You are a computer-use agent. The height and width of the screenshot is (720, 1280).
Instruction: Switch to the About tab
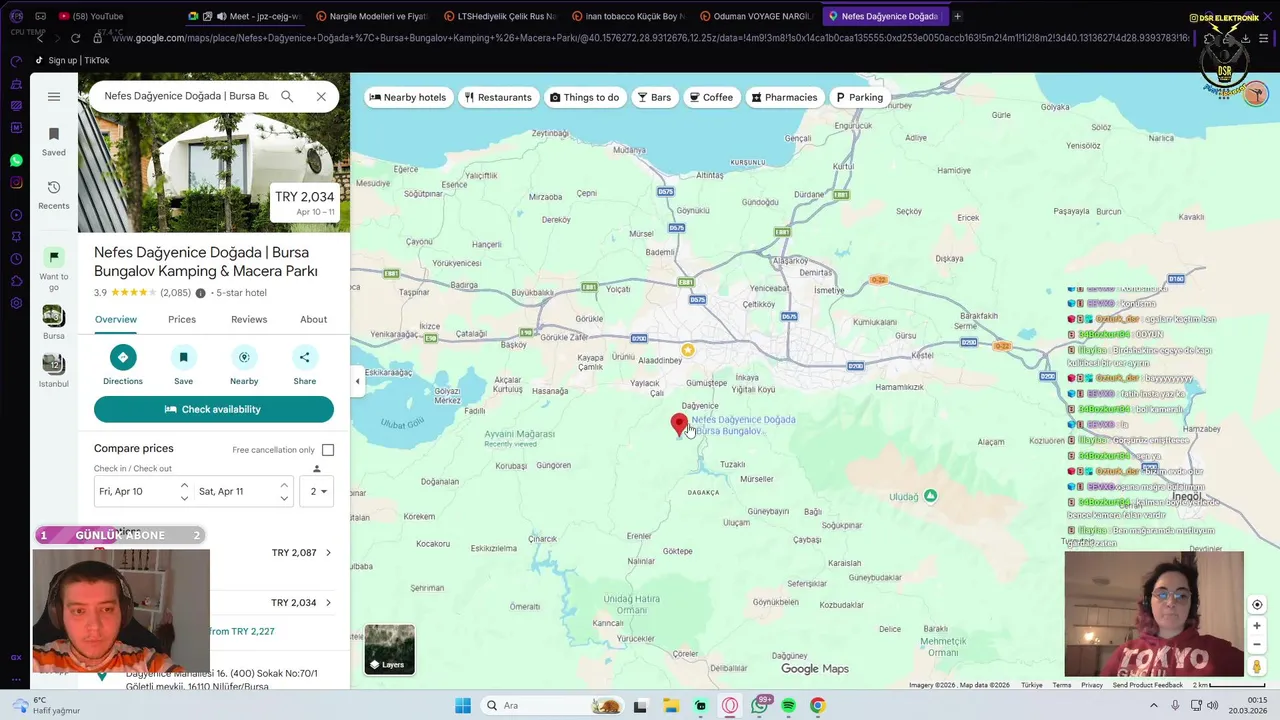(314, 320)
